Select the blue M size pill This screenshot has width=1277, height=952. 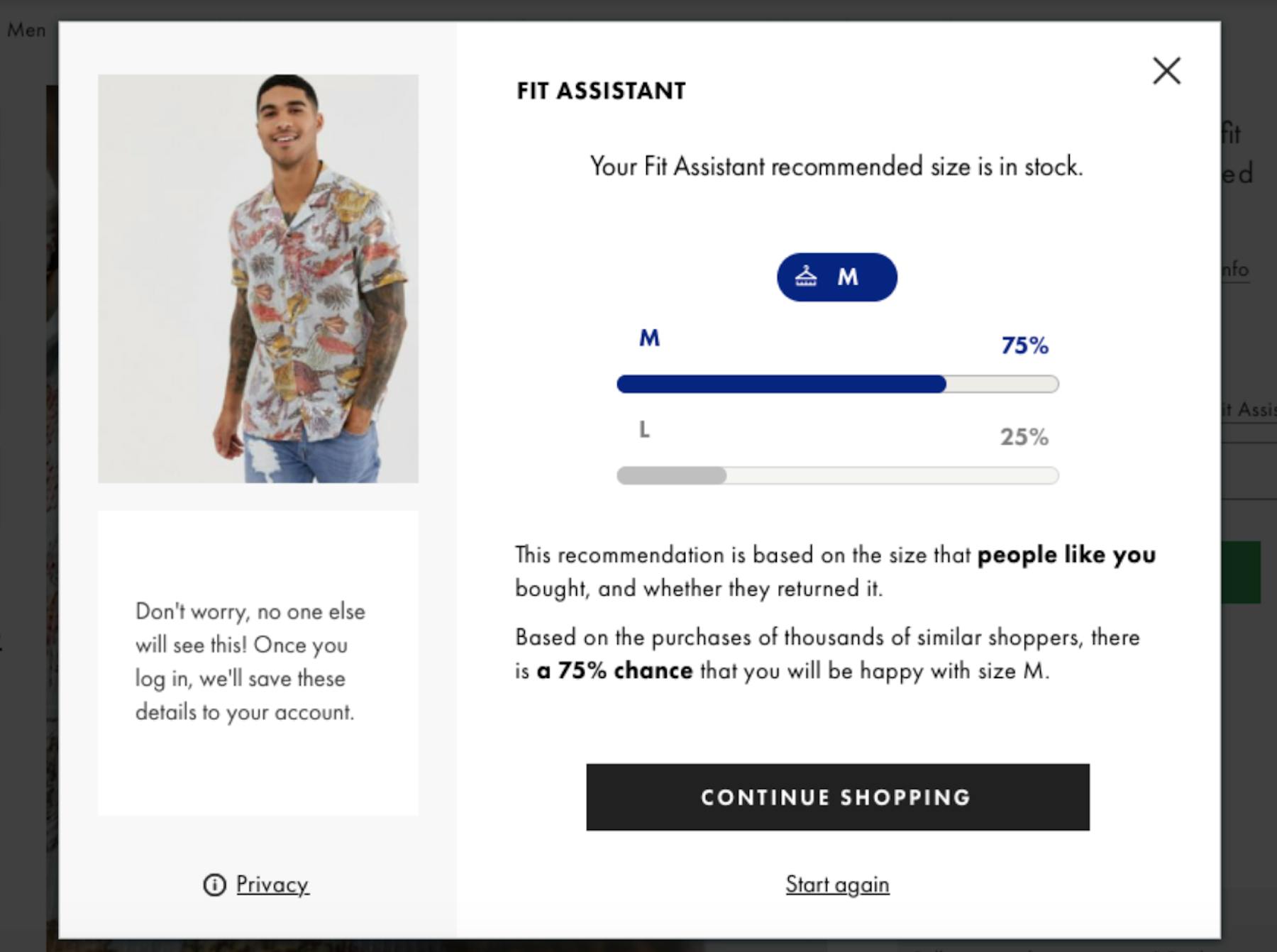click(x=837, y=277)
